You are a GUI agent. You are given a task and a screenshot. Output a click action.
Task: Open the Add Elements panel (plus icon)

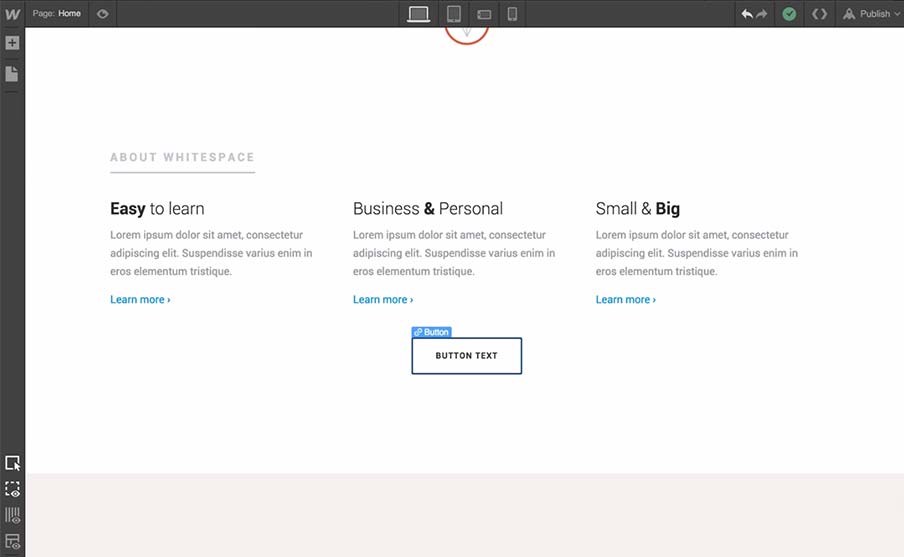12,44
